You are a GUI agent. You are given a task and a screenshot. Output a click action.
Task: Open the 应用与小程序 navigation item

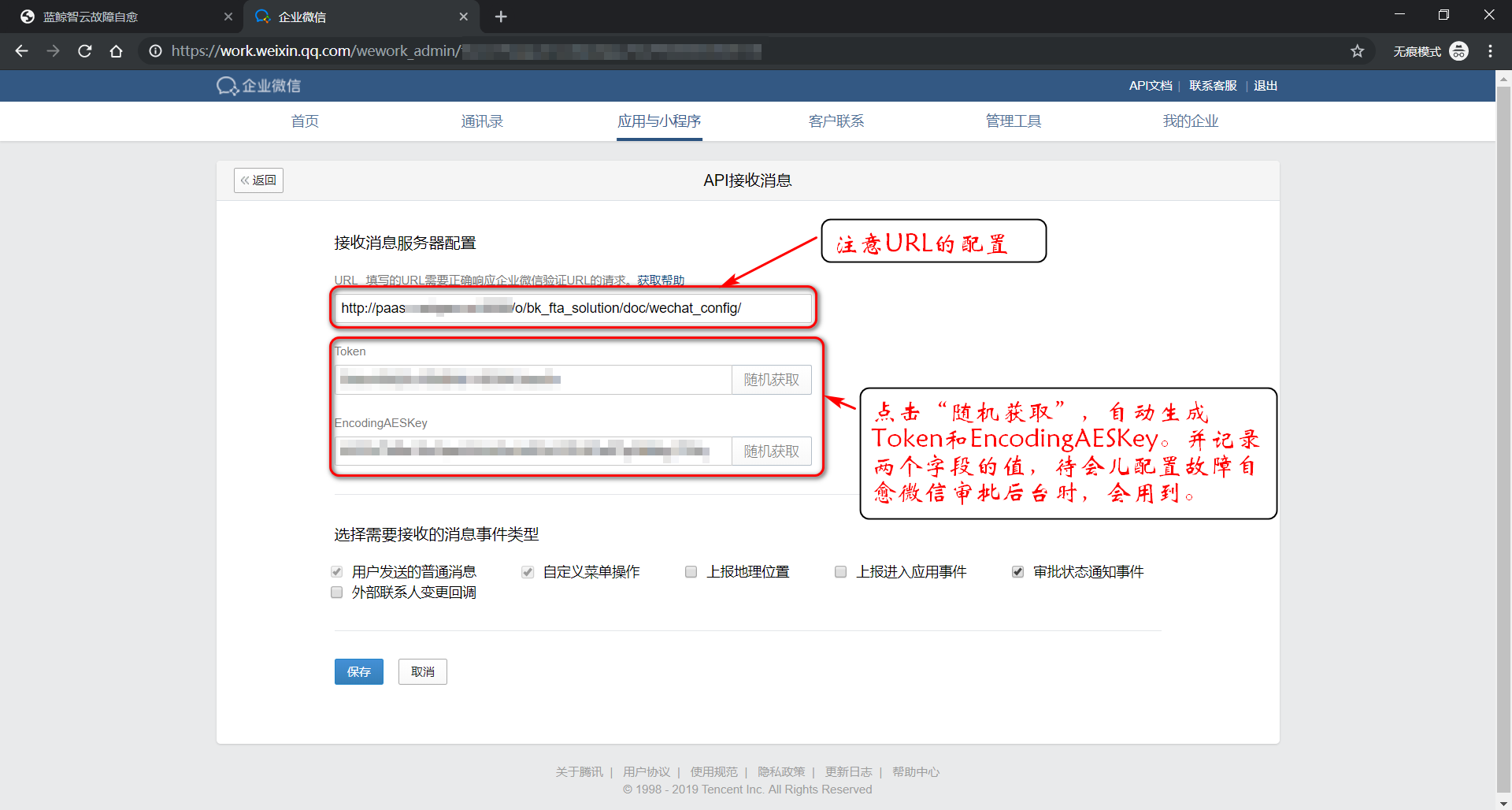659,121
